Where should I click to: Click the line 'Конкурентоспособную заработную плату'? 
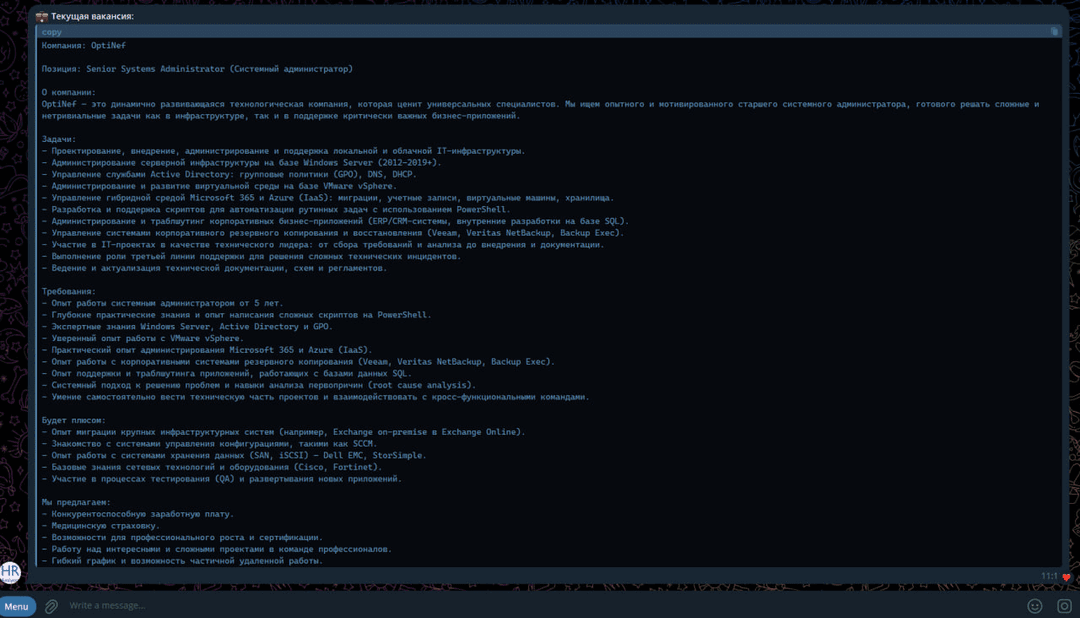click(x=138, y=514)
